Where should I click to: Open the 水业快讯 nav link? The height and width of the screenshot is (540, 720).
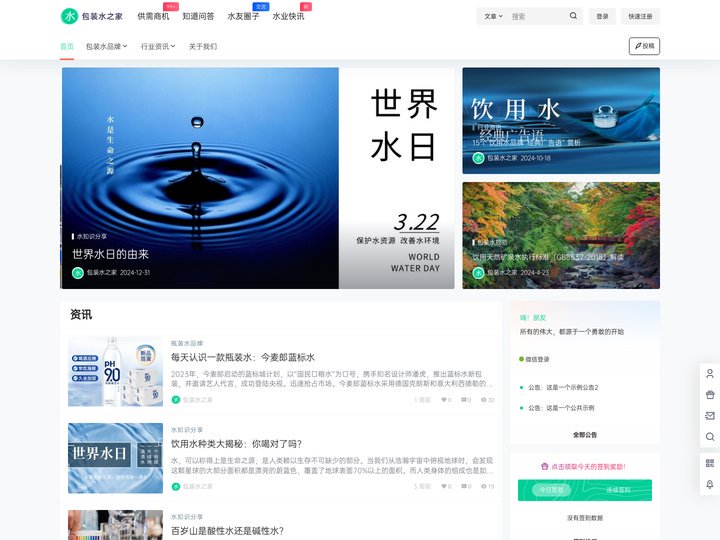coord(288,17)
